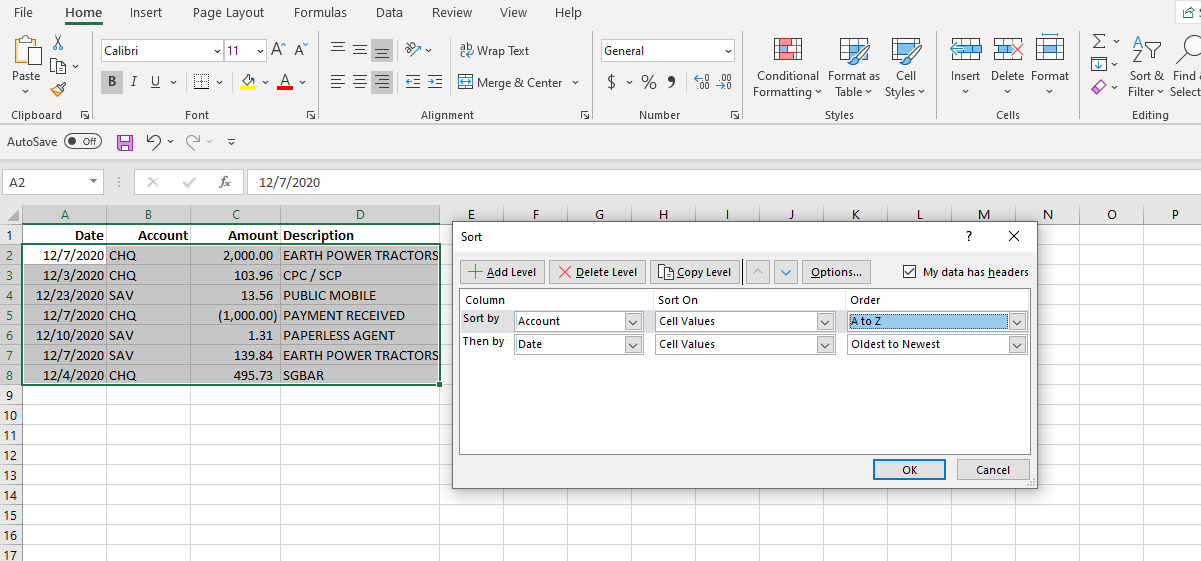Open Format as Table gallery

tap(854, 67)
